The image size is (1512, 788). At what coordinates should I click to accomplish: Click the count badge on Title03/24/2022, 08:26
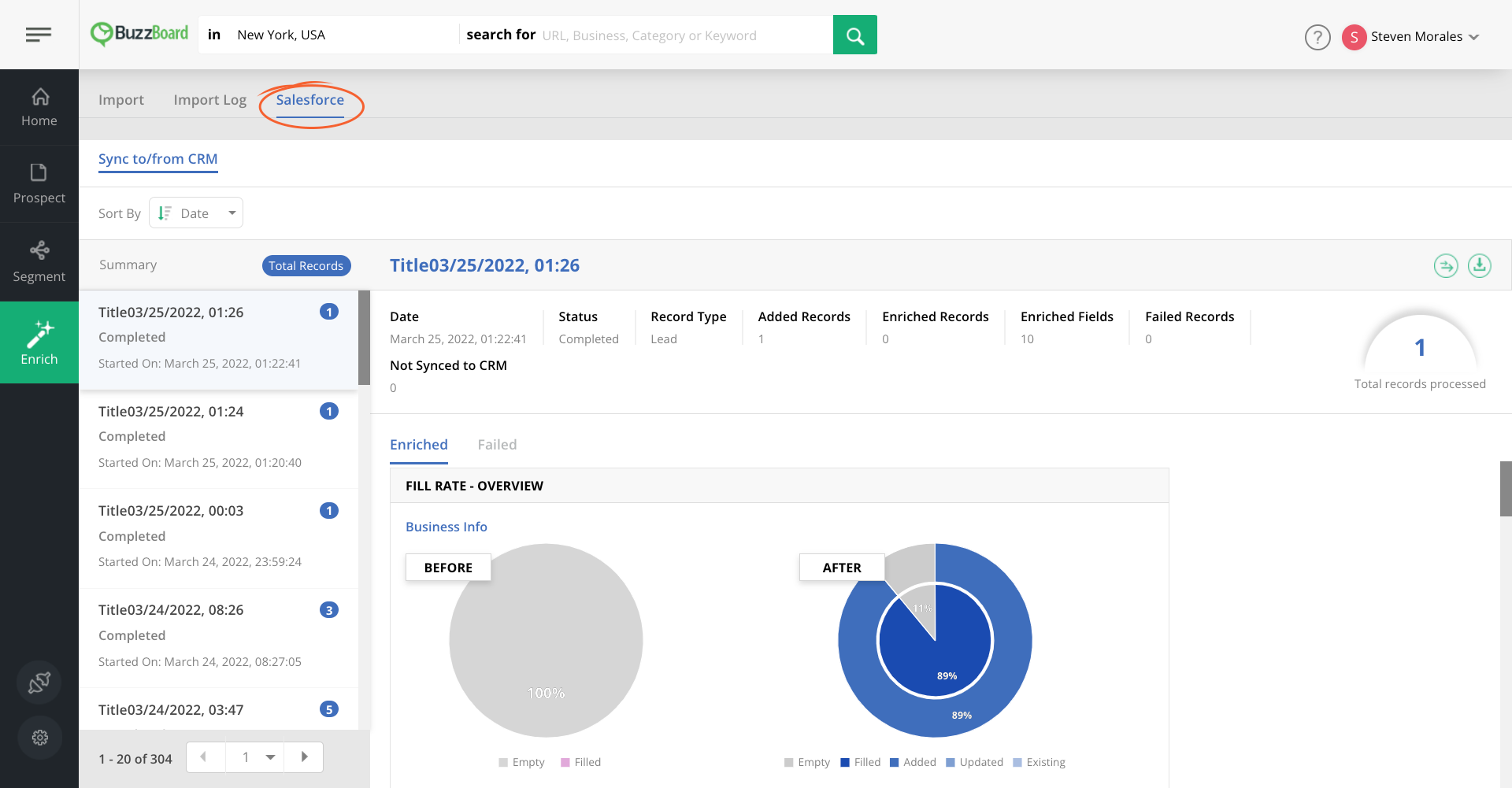[329, 610]
